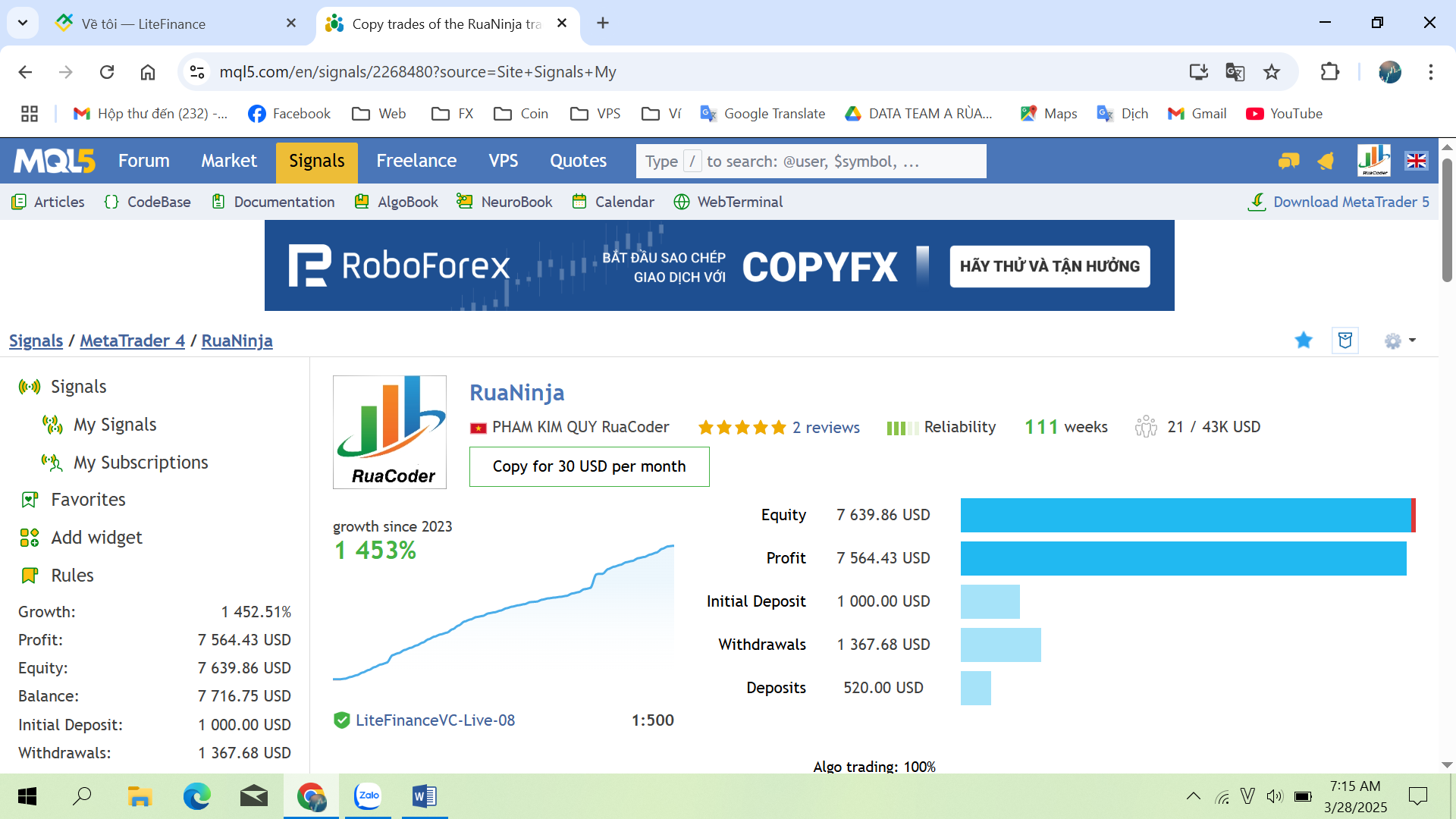Click the install app icon in address bar
1456x819 pixels.
tap(1198, 72)
